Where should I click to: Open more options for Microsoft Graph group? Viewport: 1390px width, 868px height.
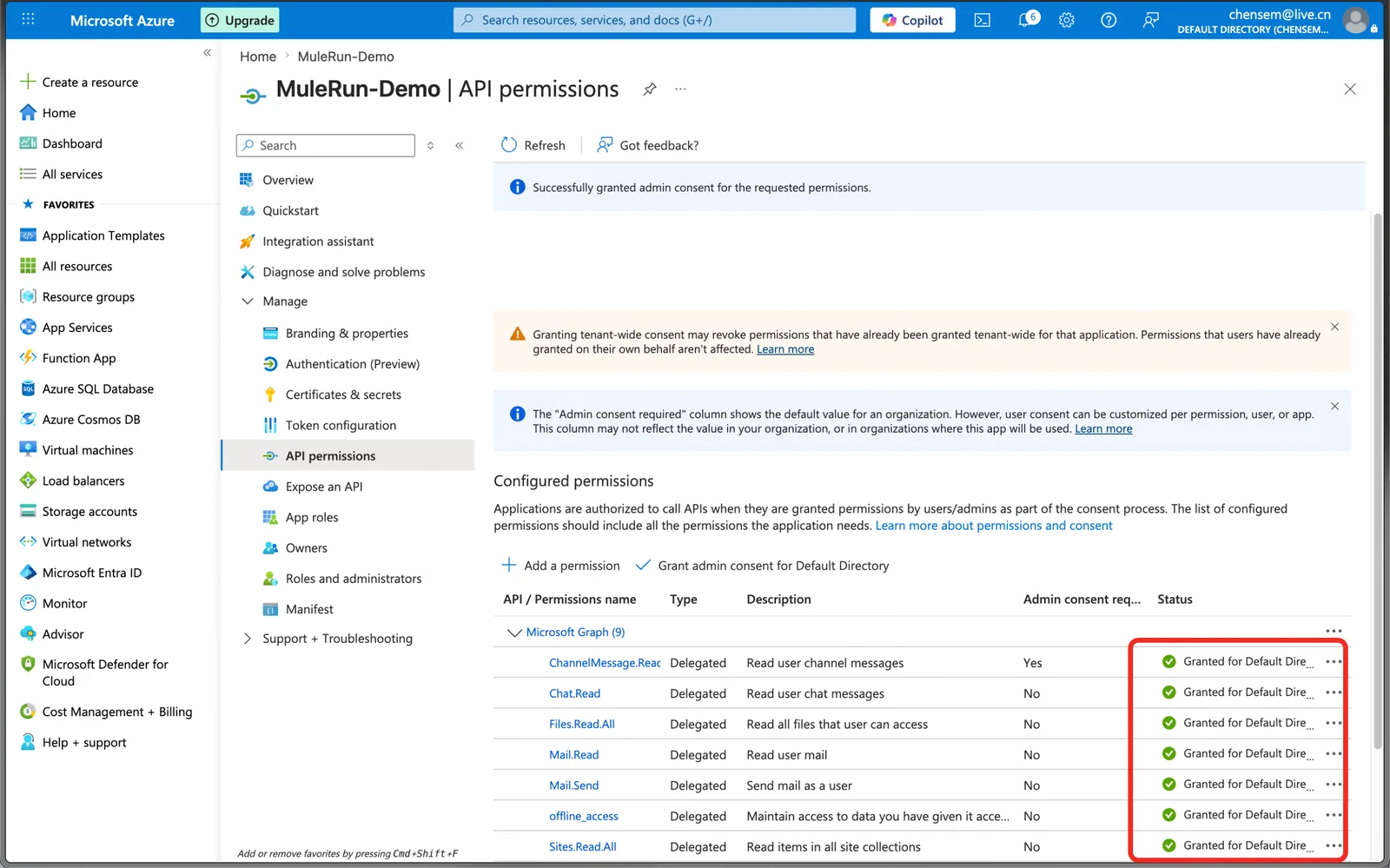[x=1334, y=631]
